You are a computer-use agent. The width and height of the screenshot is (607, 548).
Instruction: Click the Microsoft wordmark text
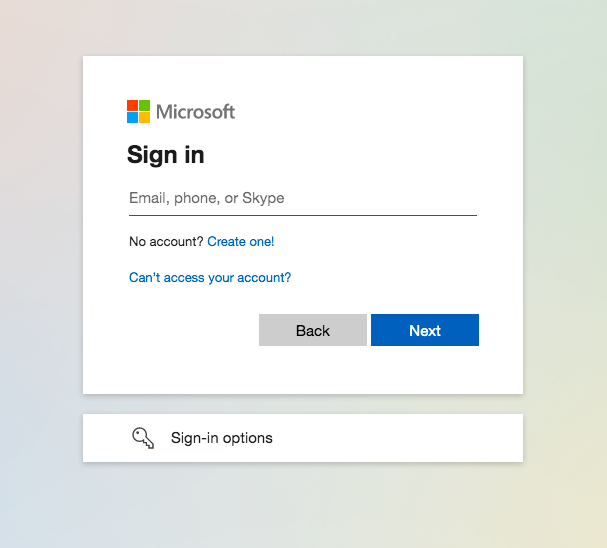pyautogui.click(x=195, y=112)
